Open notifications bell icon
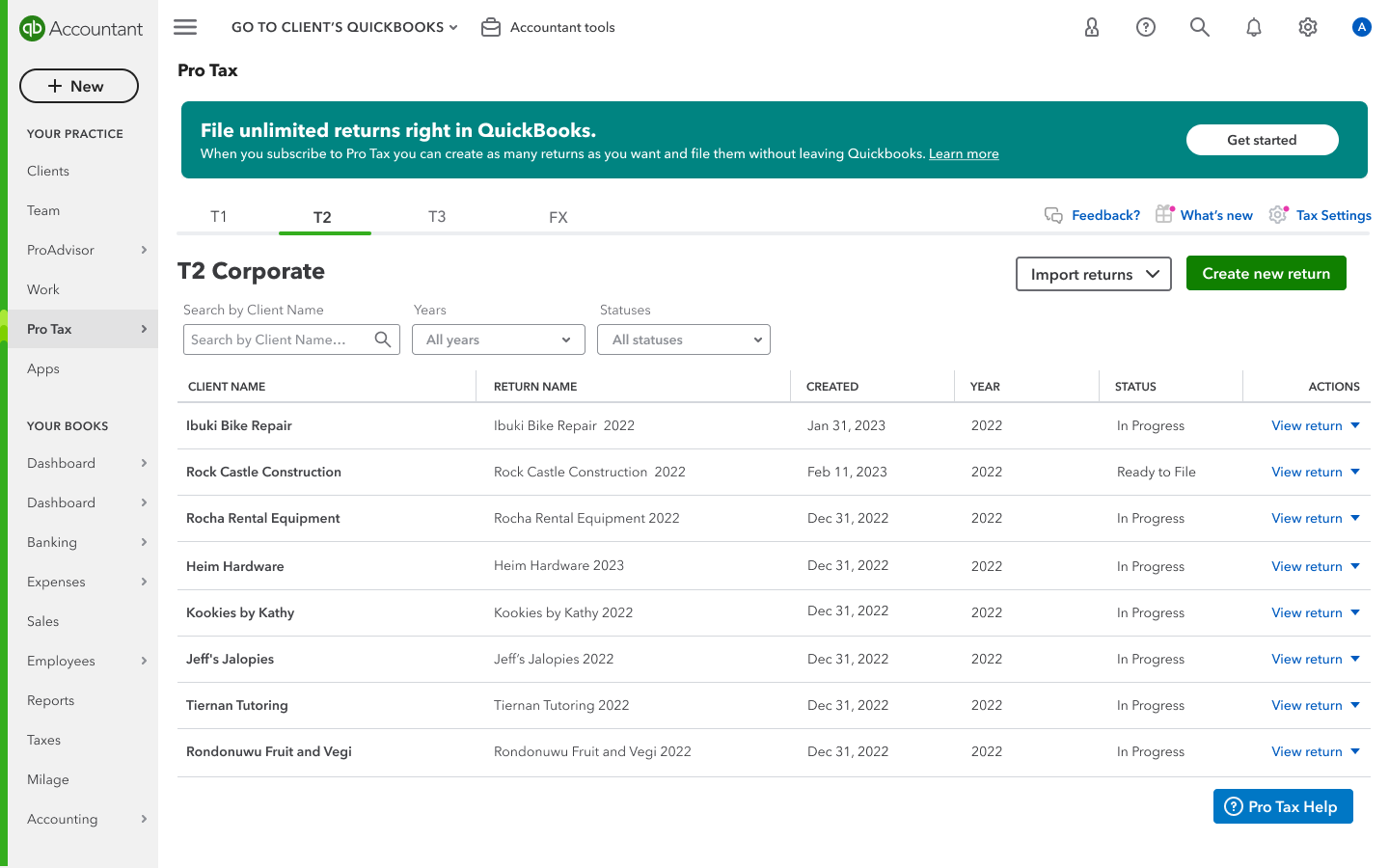Viewport: 1389px width, 868px height. click(x=1254, y=27)
